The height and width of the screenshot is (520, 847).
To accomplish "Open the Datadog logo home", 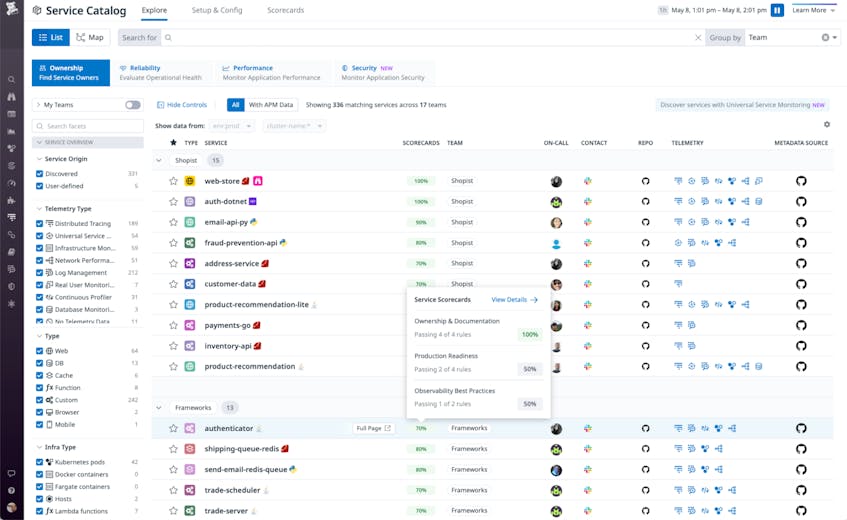I will pyautogui.click(x=11, y=9).
